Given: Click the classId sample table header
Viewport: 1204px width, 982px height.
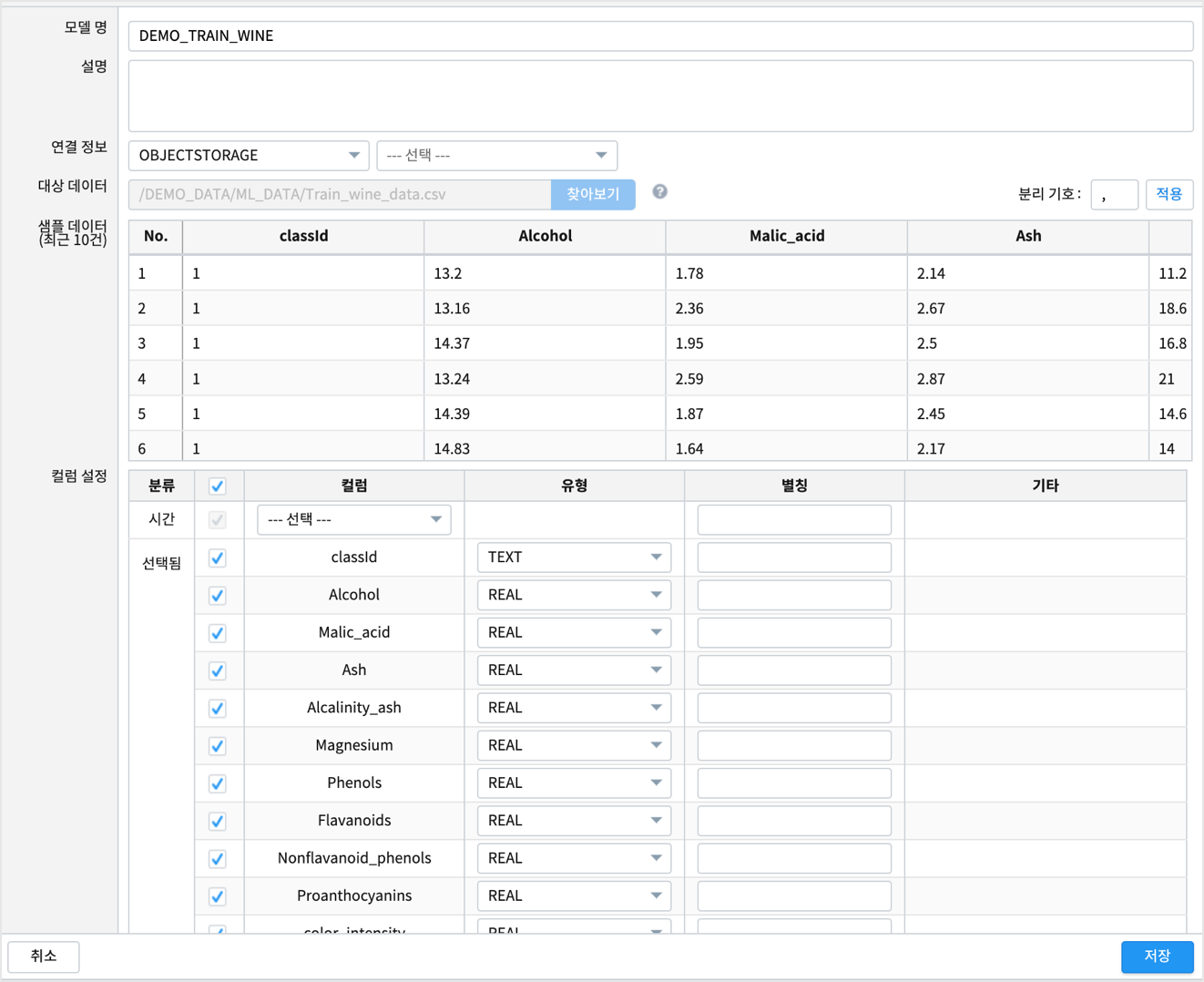Looking at the screenshot, I should click(x=303, y=236).
